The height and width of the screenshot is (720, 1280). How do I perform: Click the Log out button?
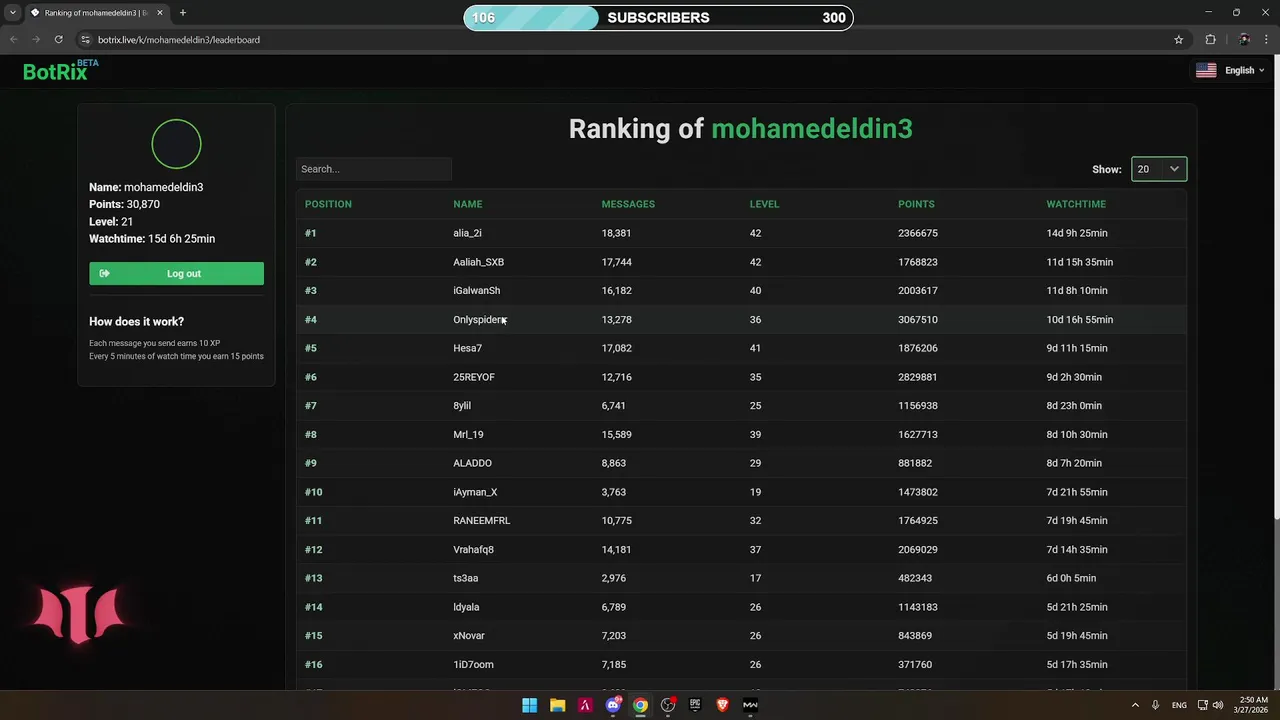coord(176,273)
